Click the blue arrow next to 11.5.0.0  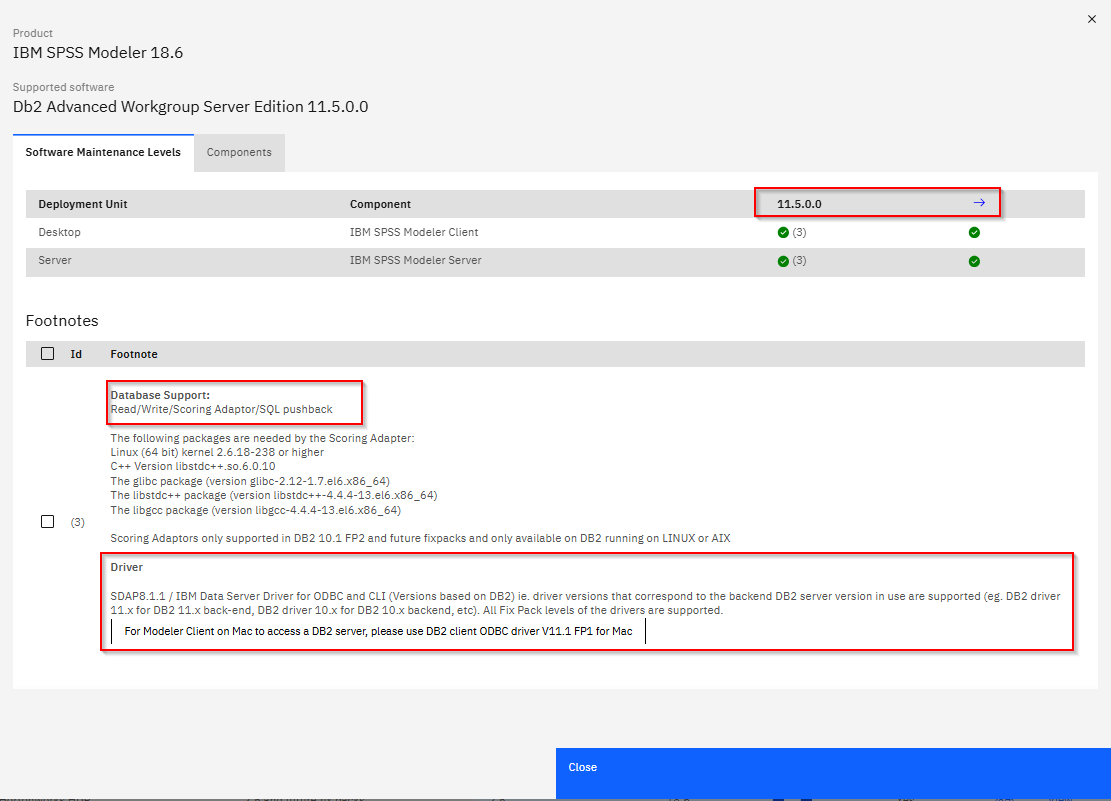point(979,203)
